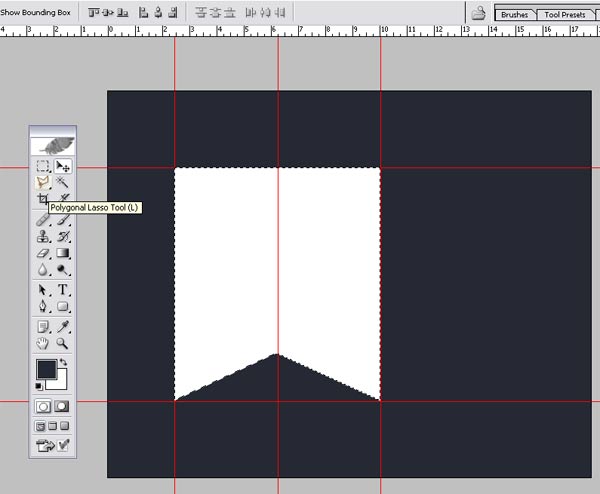The height and width of the screenshot is (494, 600).
Task: Select the Crop tool
Action: 42,199
